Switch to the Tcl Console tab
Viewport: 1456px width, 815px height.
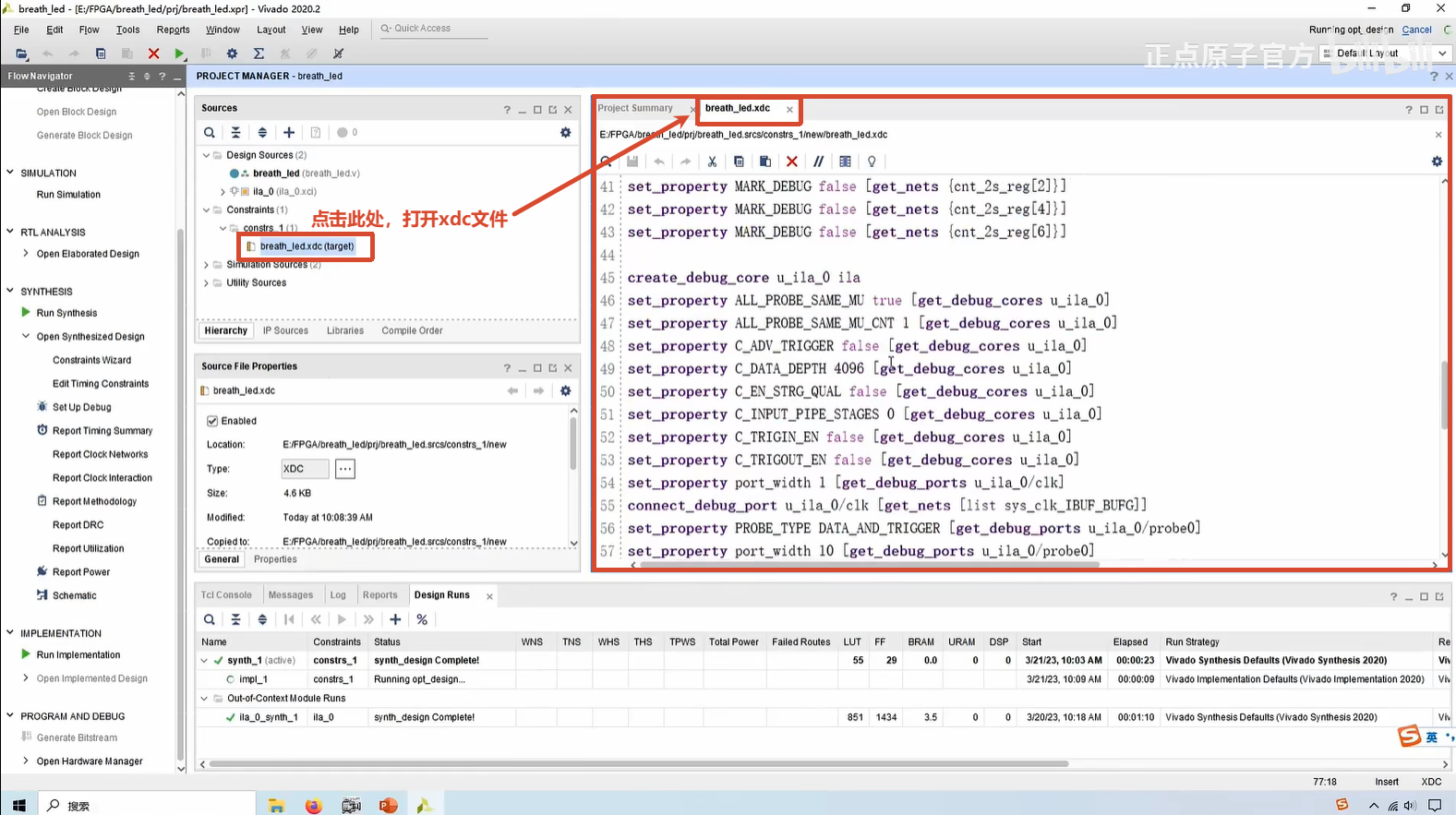(x=226, y=595)
